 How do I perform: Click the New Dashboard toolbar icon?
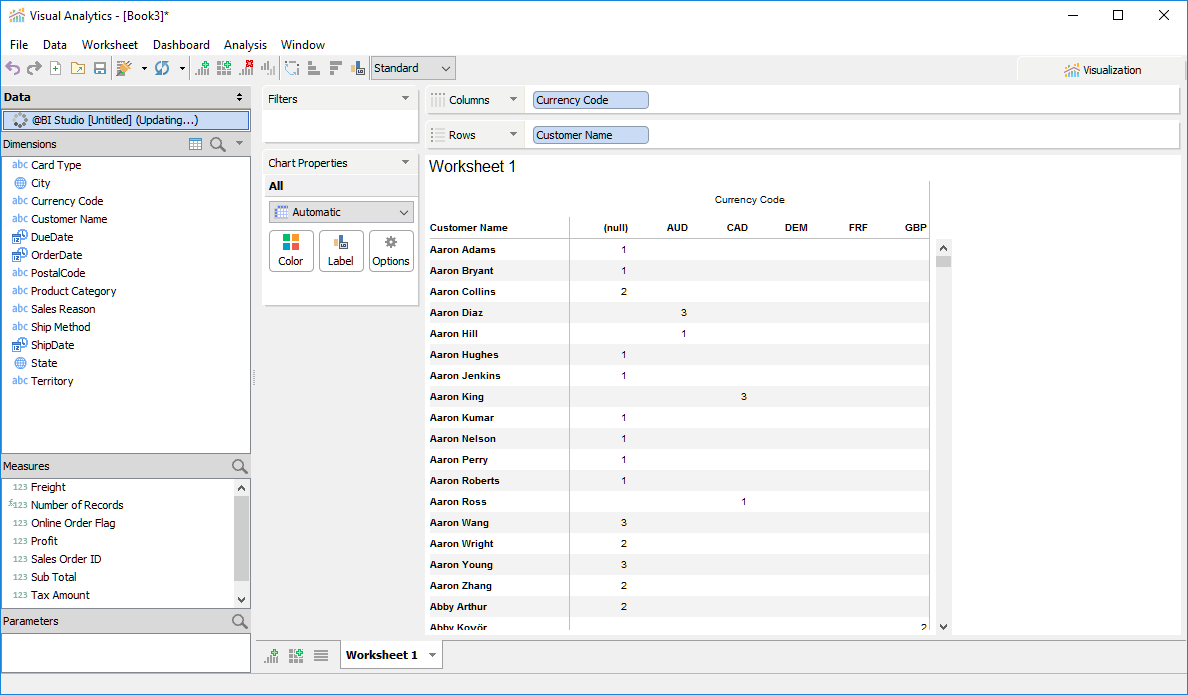coord(224,68)
